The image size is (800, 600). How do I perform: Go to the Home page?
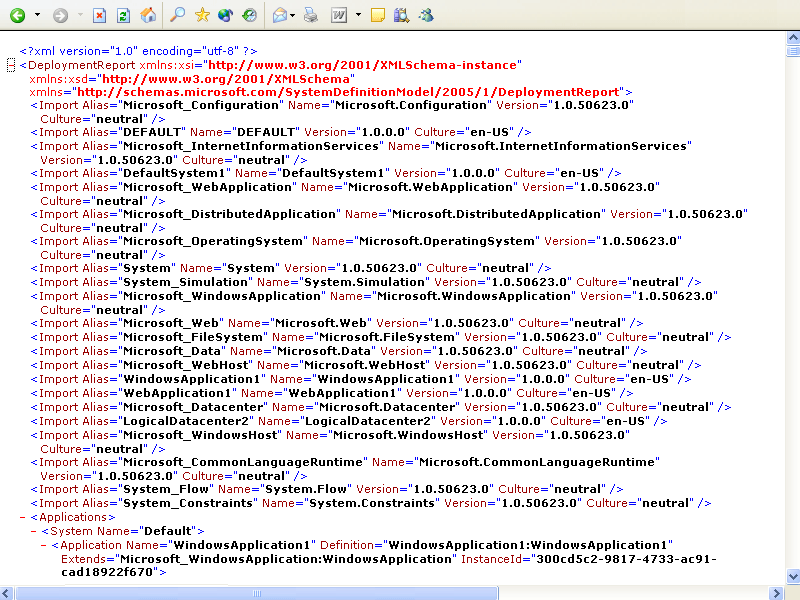point(147,15)
